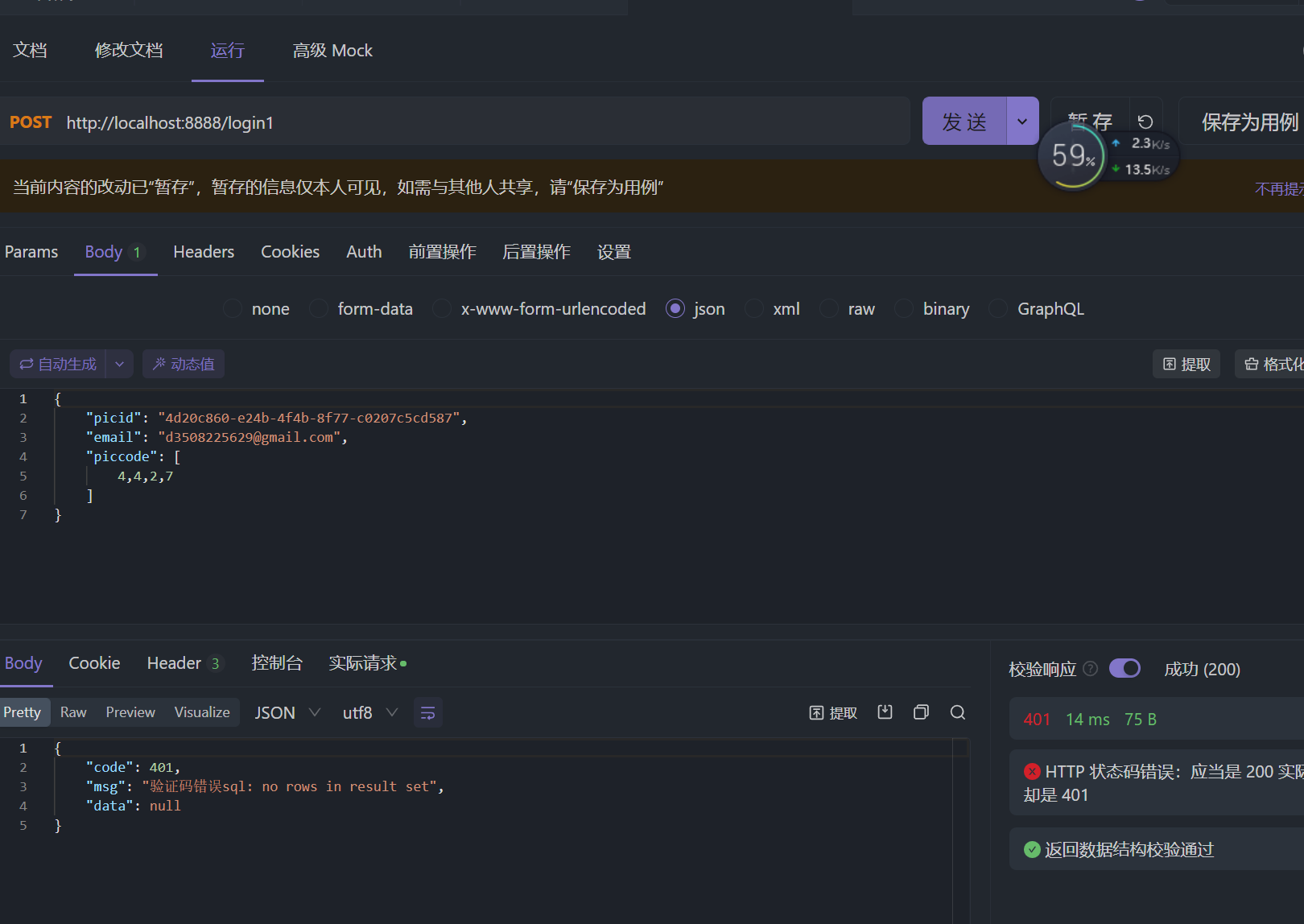Click the red HTTP status error icon
The image size is (1304, 924).
(1032, 771)
